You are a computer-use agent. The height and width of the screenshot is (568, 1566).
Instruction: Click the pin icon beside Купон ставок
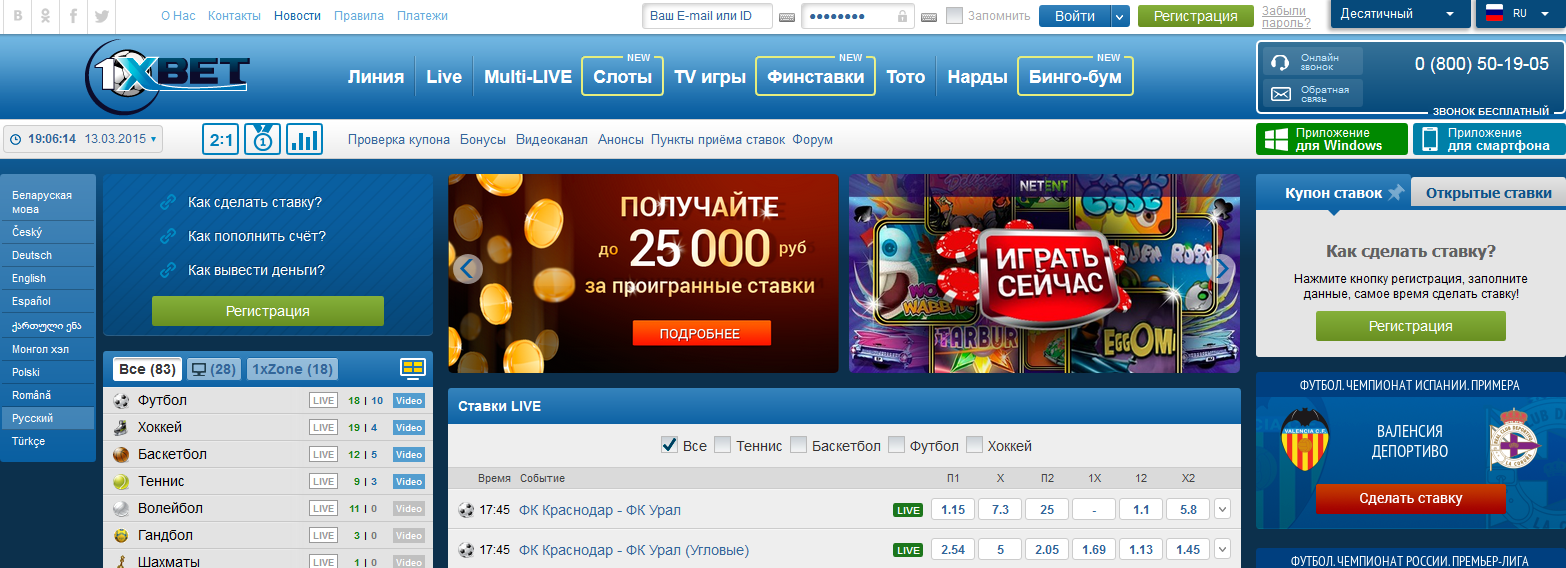[x=1396, y=193]
